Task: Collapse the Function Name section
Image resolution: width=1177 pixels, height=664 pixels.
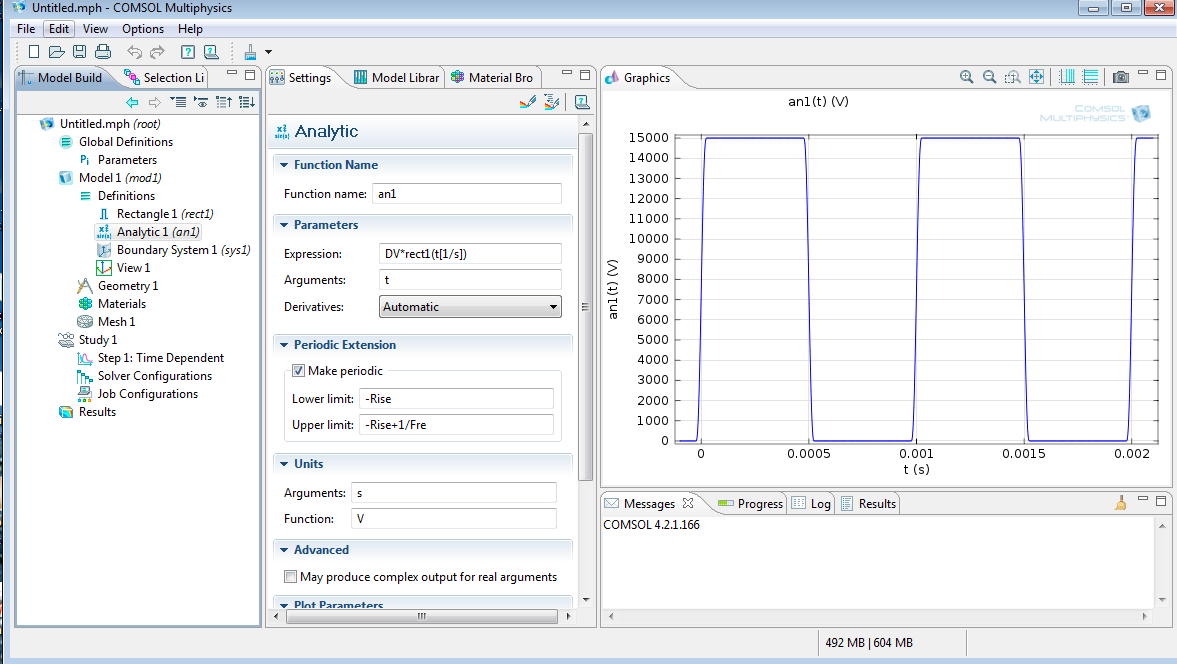Action: [x=284, y=165]
